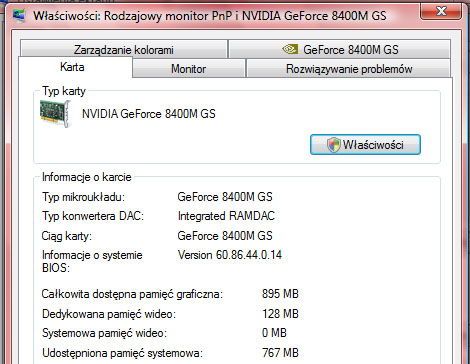This screenshot has height=364, width=470.
Task: Select the Karta tab
Action: [x=75, y=67]
